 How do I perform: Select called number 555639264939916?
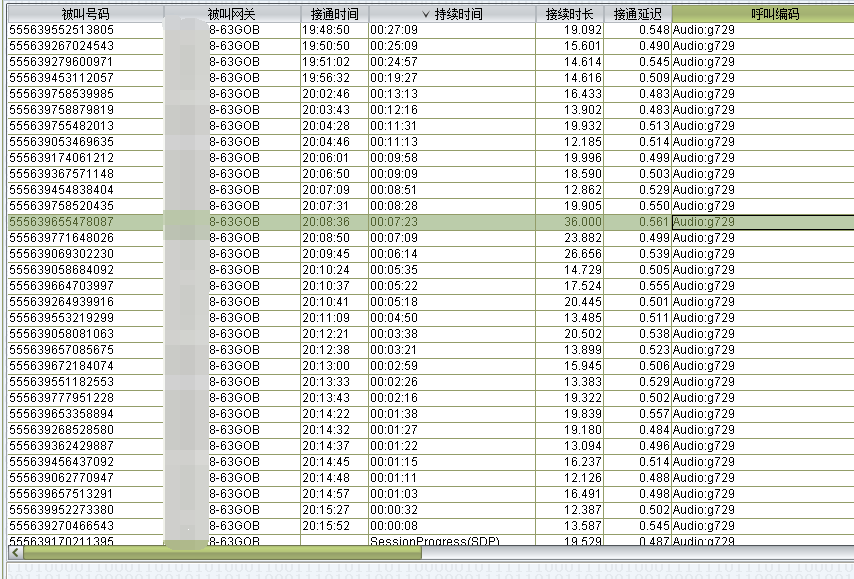62,302
